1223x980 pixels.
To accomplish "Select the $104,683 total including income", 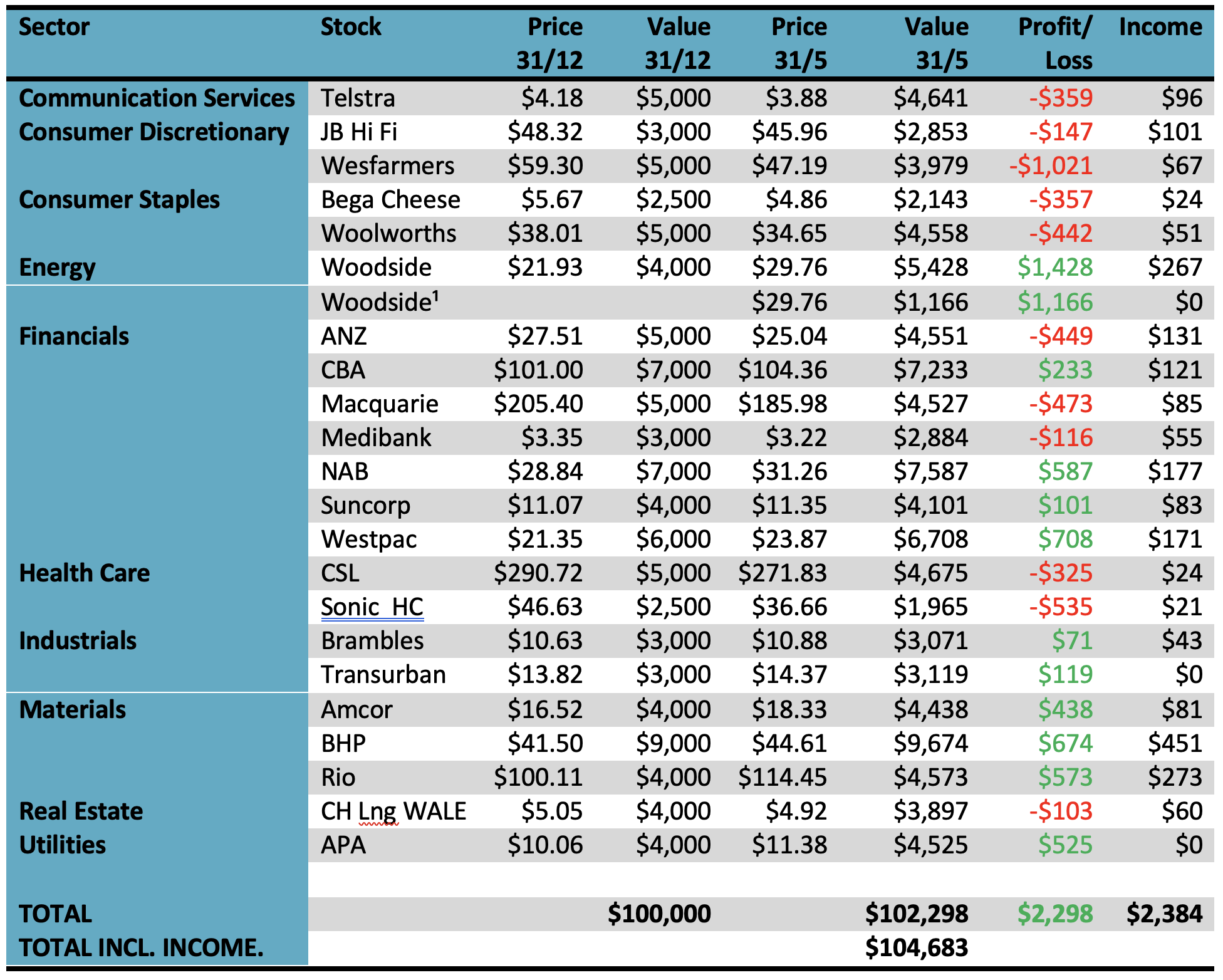I will [916, 948].
